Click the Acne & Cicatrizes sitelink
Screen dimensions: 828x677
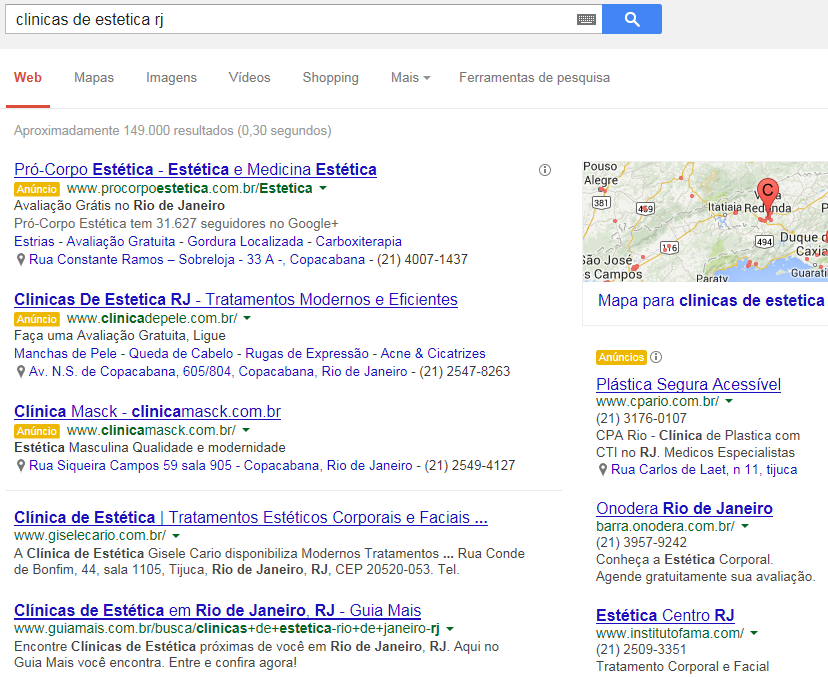click(433, 354)
